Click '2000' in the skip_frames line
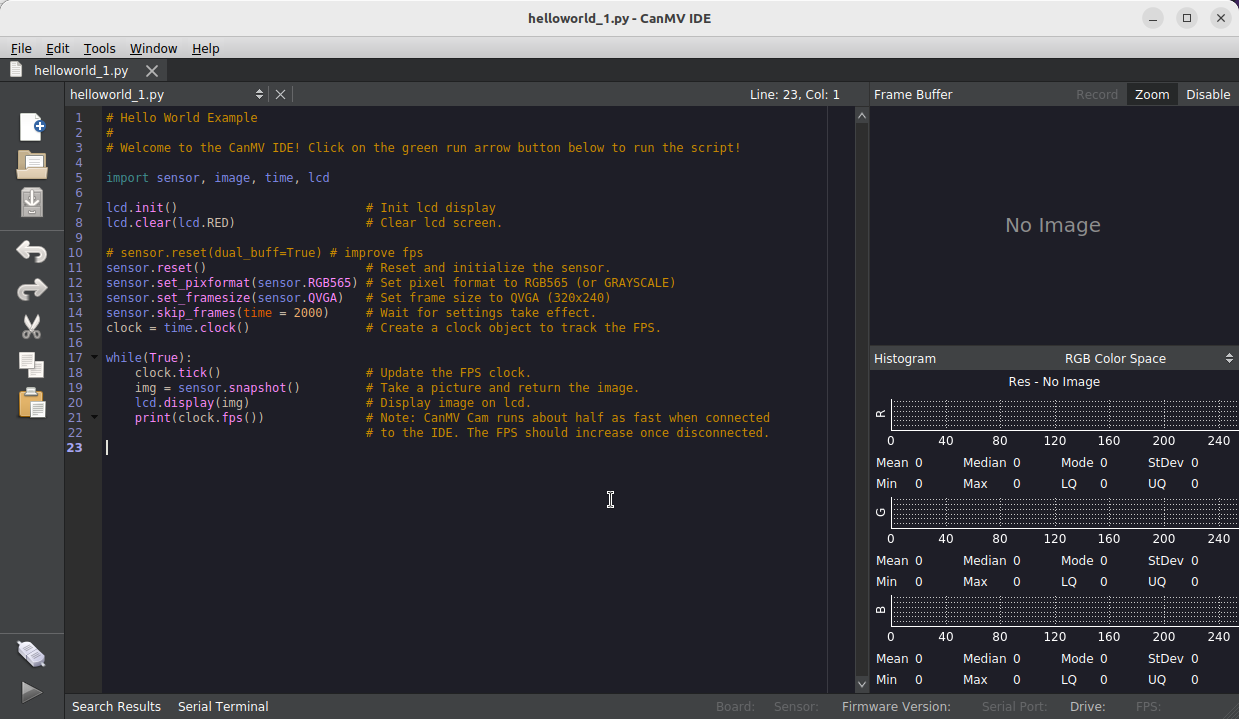 [x=308, y=313]
